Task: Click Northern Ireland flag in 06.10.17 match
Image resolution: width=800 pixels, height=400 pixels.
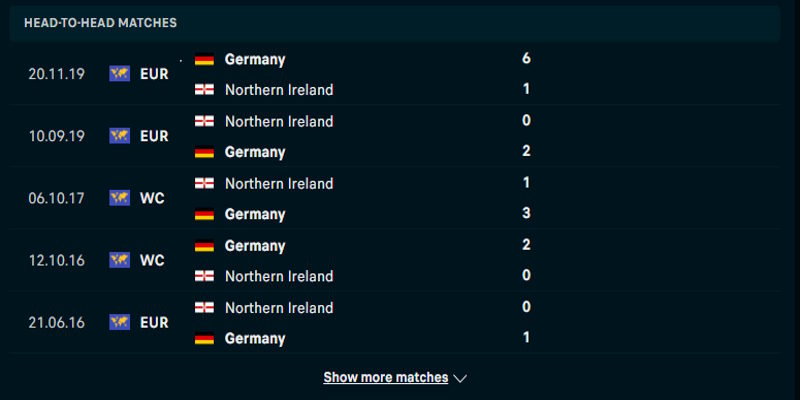Action: click(204, 184)
